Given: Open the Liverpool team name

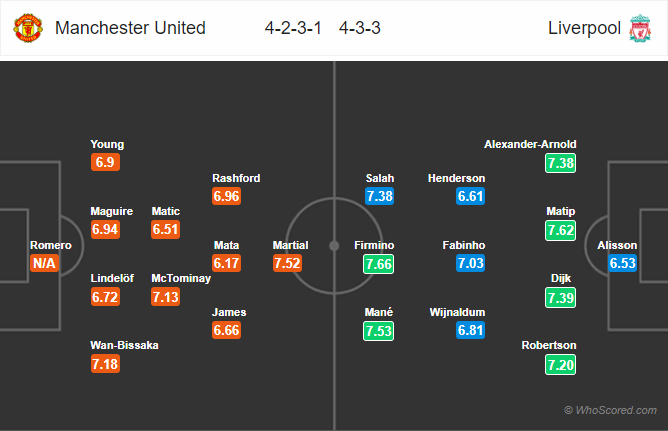Looking at the screenshot, I should click(x=584, y=28).
